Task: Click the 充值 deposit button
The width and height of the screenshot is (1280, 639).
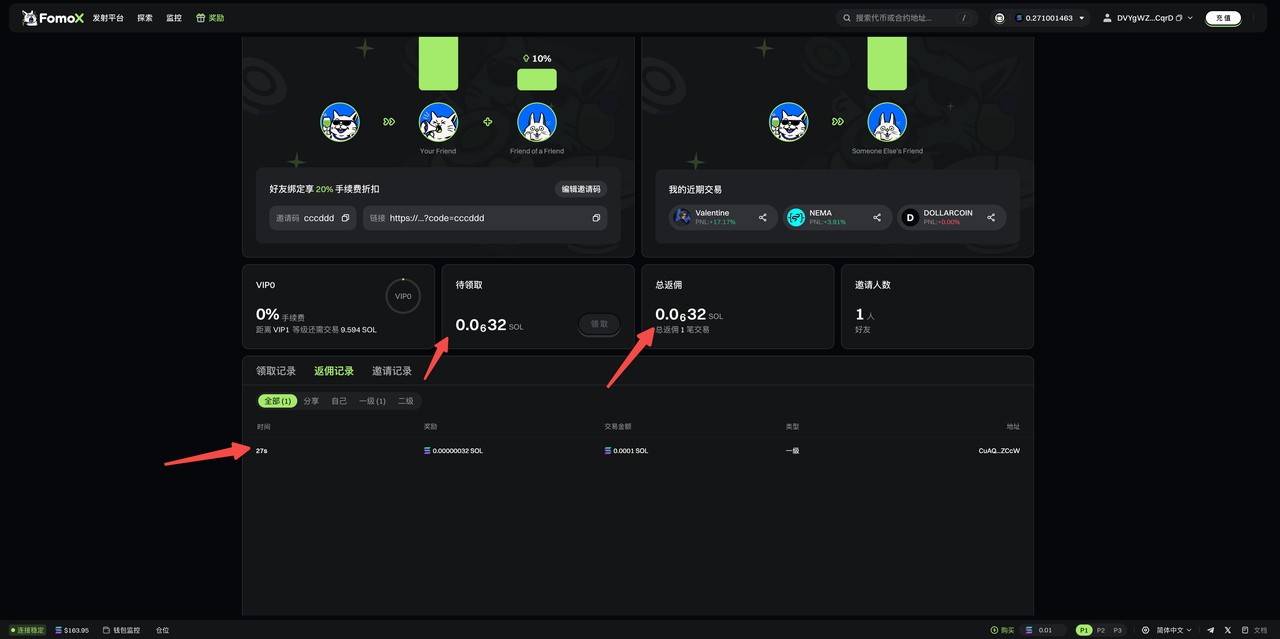Action: [1223, 18]
